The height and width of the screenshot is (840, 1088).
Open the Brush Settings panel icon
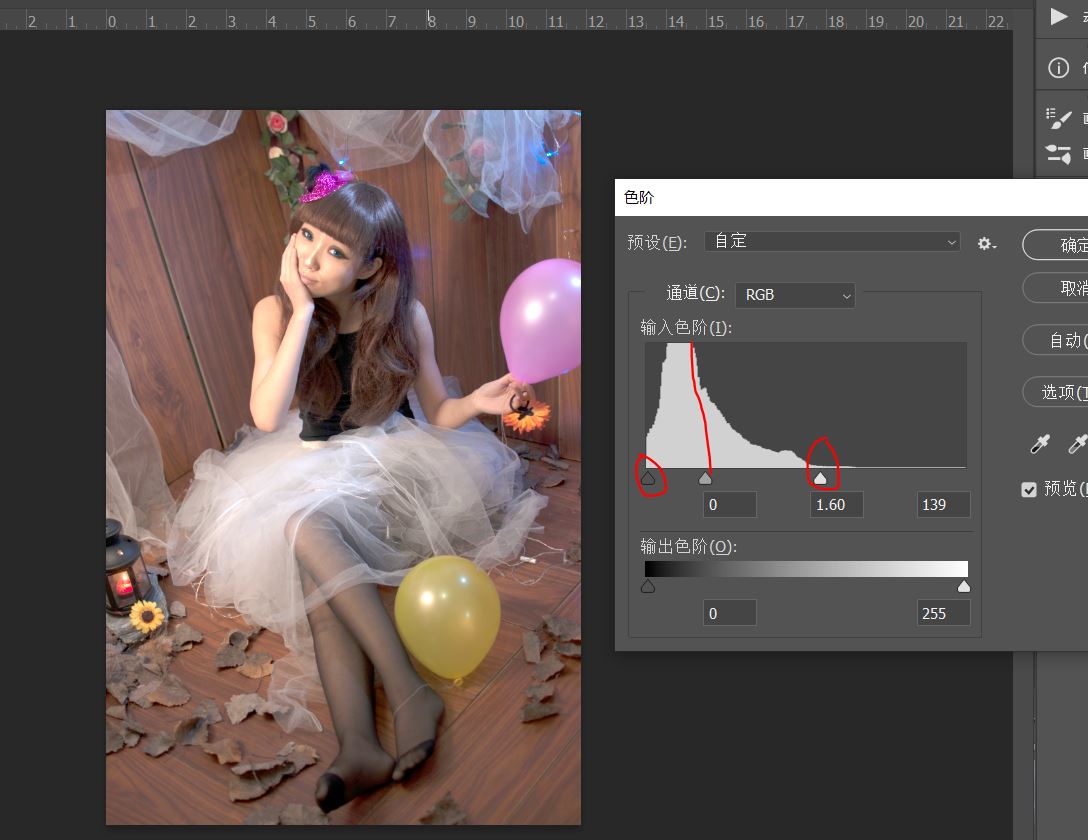[x=1059, y=118]
